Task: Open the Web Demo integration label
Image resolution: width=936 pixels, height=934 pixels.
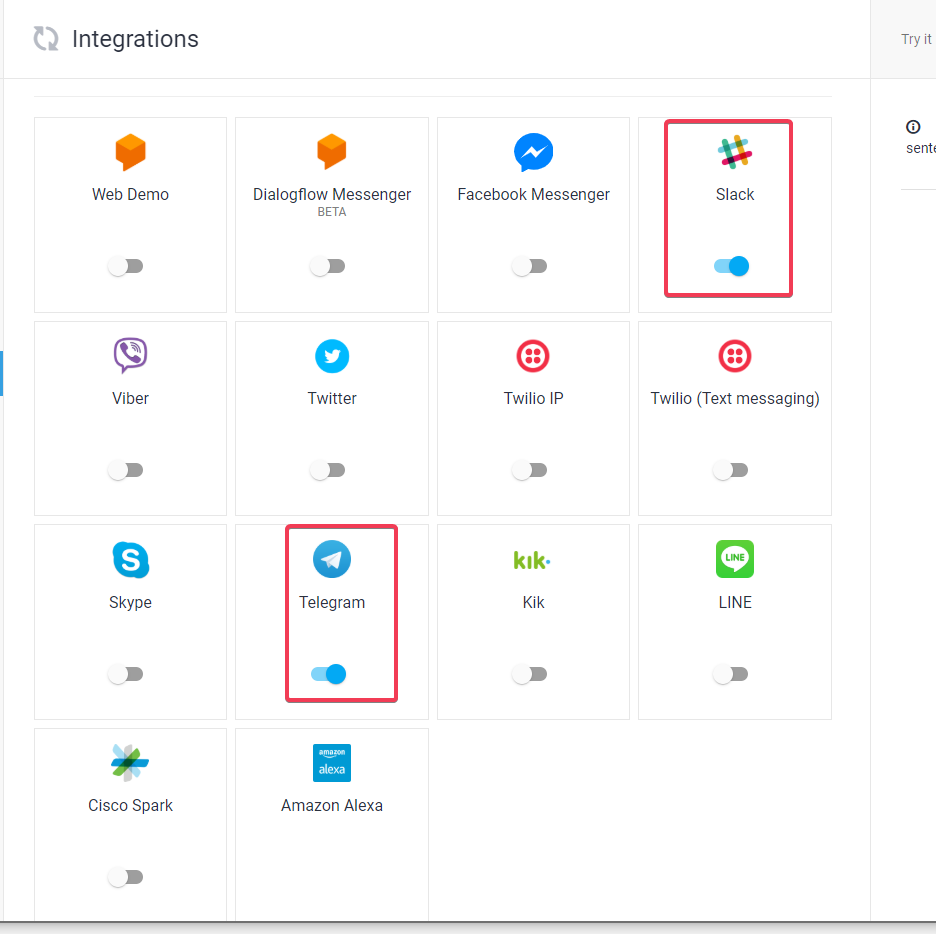Action: coord(130,195)
